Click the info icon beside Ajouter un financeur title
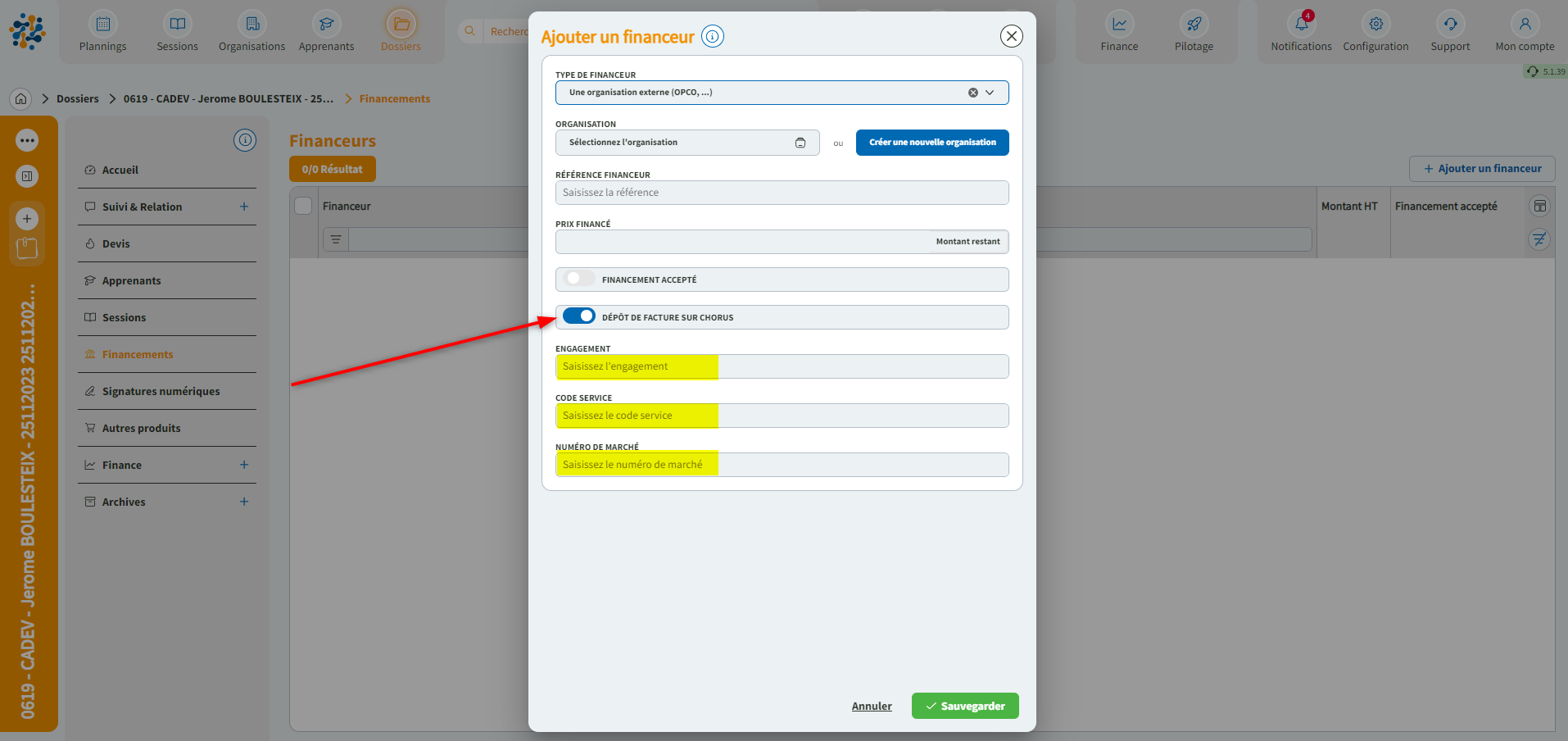The width and height of the screenshot is (1568, 741). pyautogui.click(x=713, y=37)
